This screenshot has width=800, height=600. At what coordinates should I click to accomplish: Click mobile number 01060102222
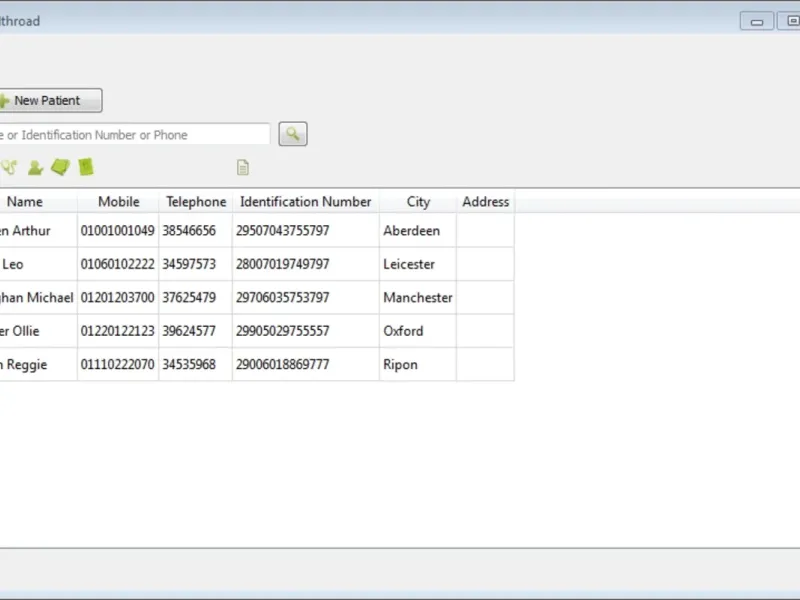point(117,264)
